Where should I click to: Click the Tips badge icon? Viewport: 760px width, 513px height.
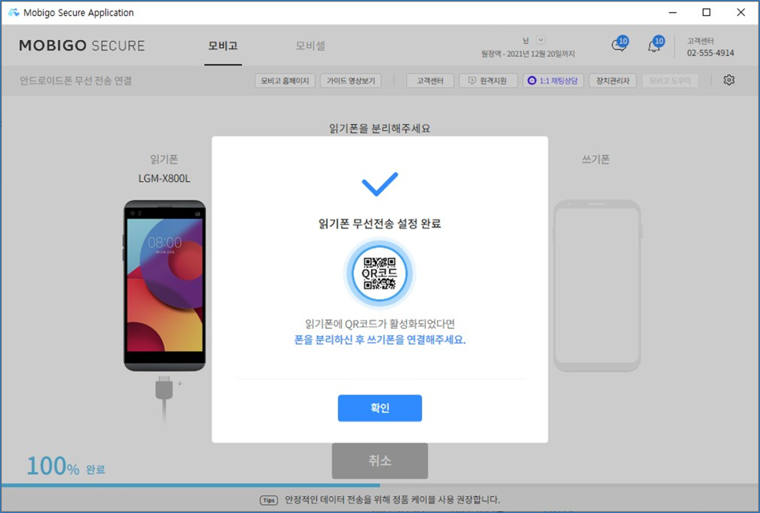[x=269, y=500]
